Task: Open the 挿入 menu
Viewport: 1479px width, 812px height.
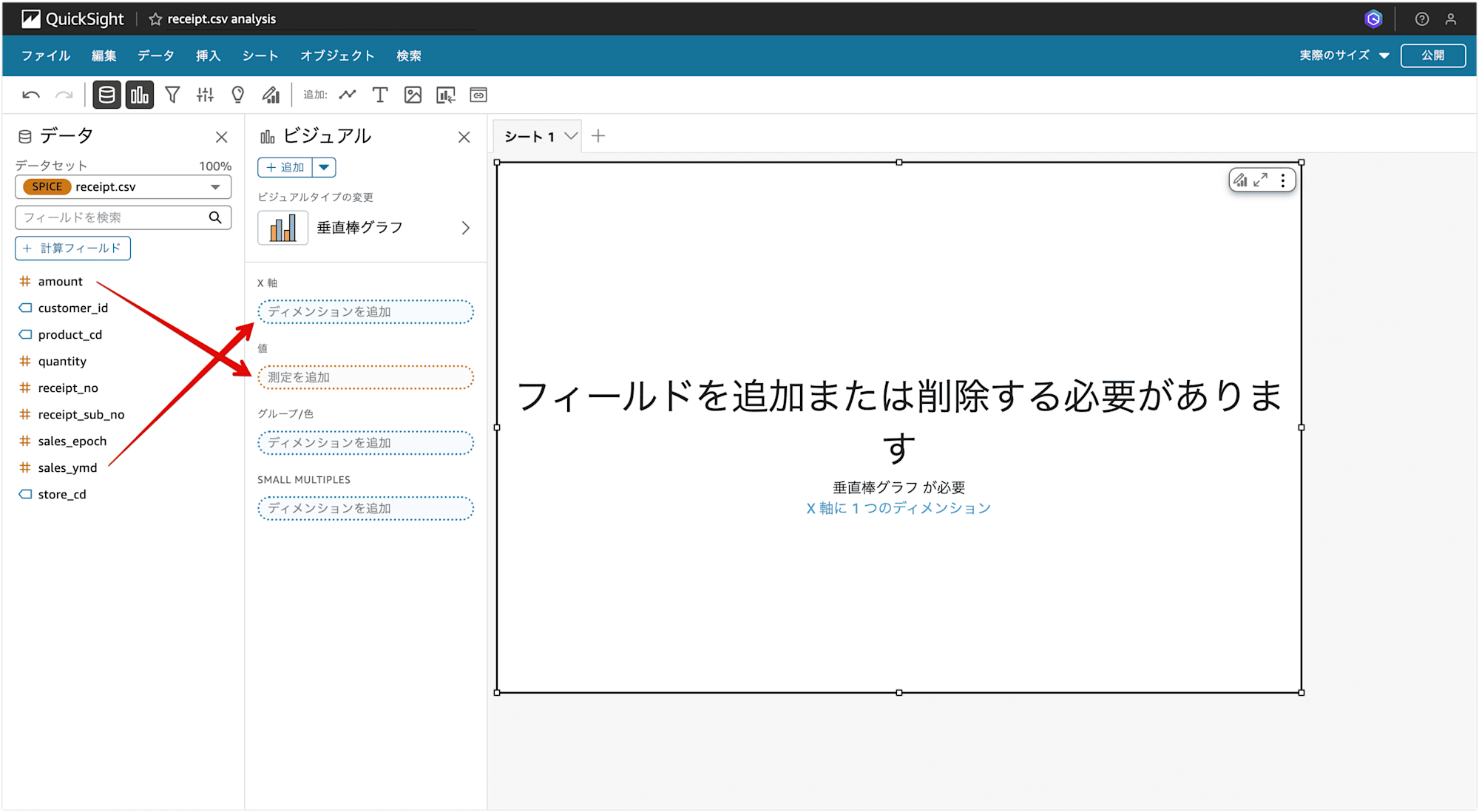Action: [x=209, y=55]
